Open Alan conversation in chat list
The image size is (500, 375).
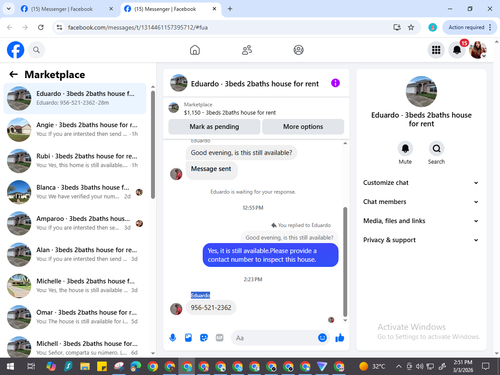click(x=75, y=255)
